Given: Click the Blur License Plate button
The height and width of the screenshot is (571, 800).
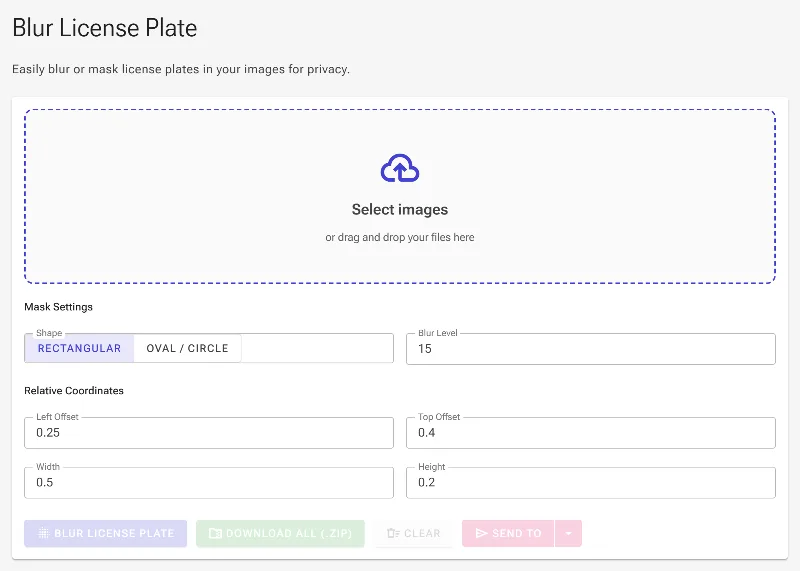Looking at the screenshot, I should (106, 533).
